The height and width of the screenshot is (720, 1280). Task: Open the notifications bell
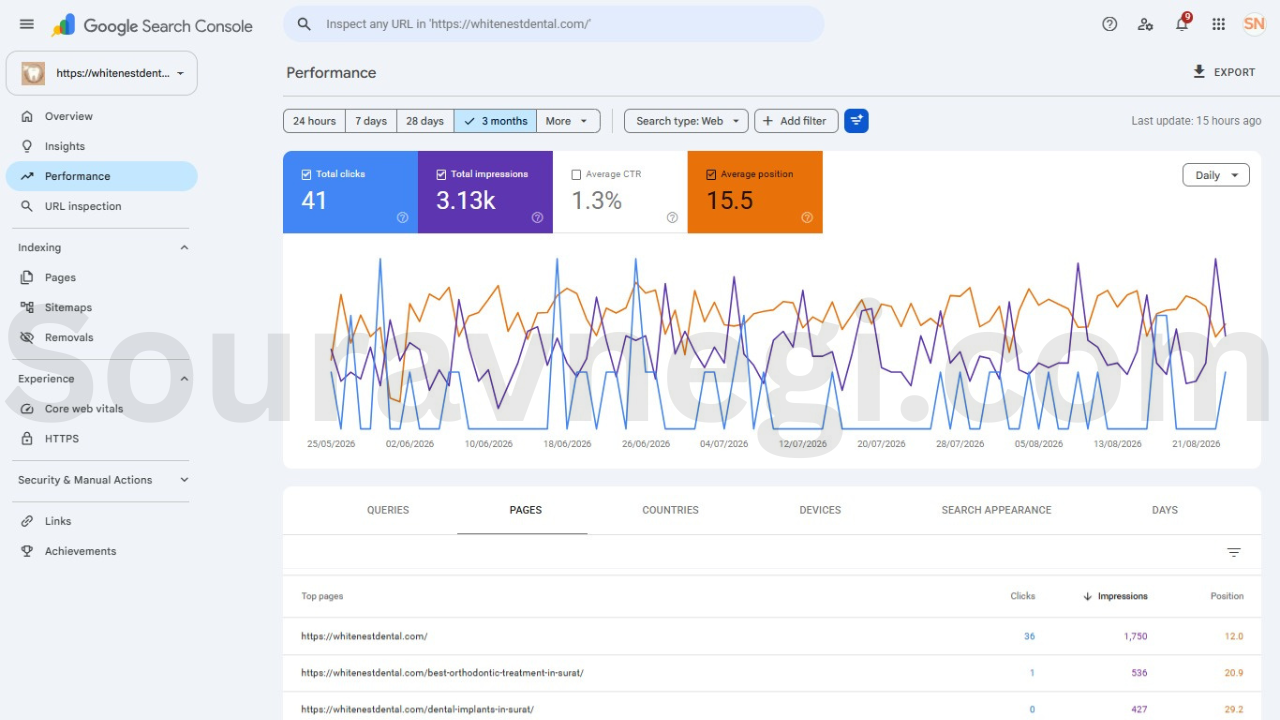tap(1182, 24)
